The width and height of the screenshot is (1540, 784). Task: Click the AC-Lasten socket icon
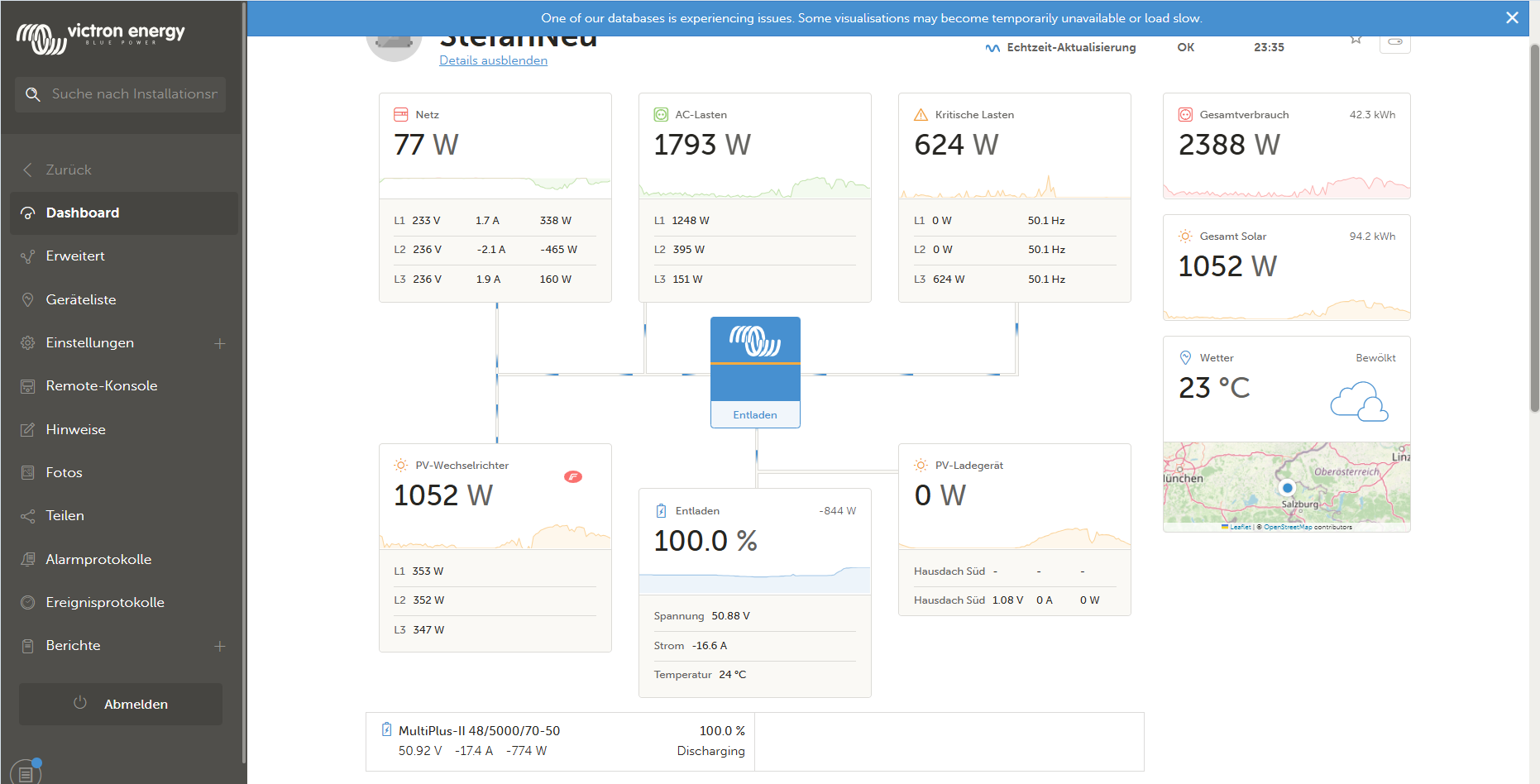coord(661,114)
